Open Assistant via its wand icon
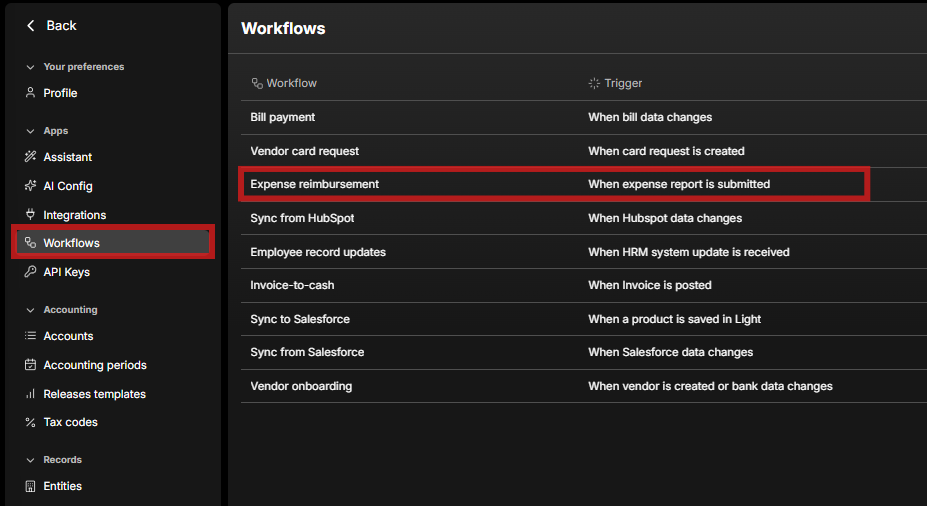 click(30, 157)
